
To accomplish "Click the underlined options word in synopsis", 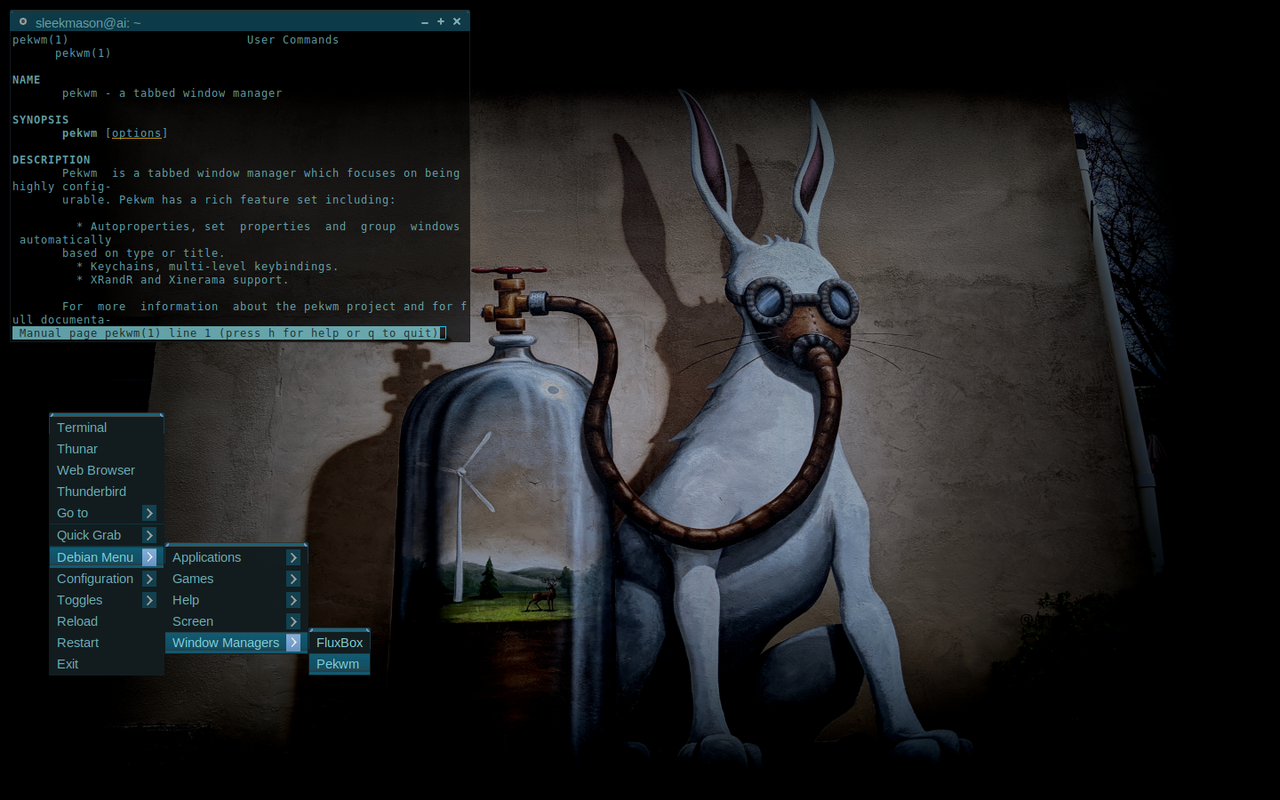I will pyautogui.click(x=136, y=133).
